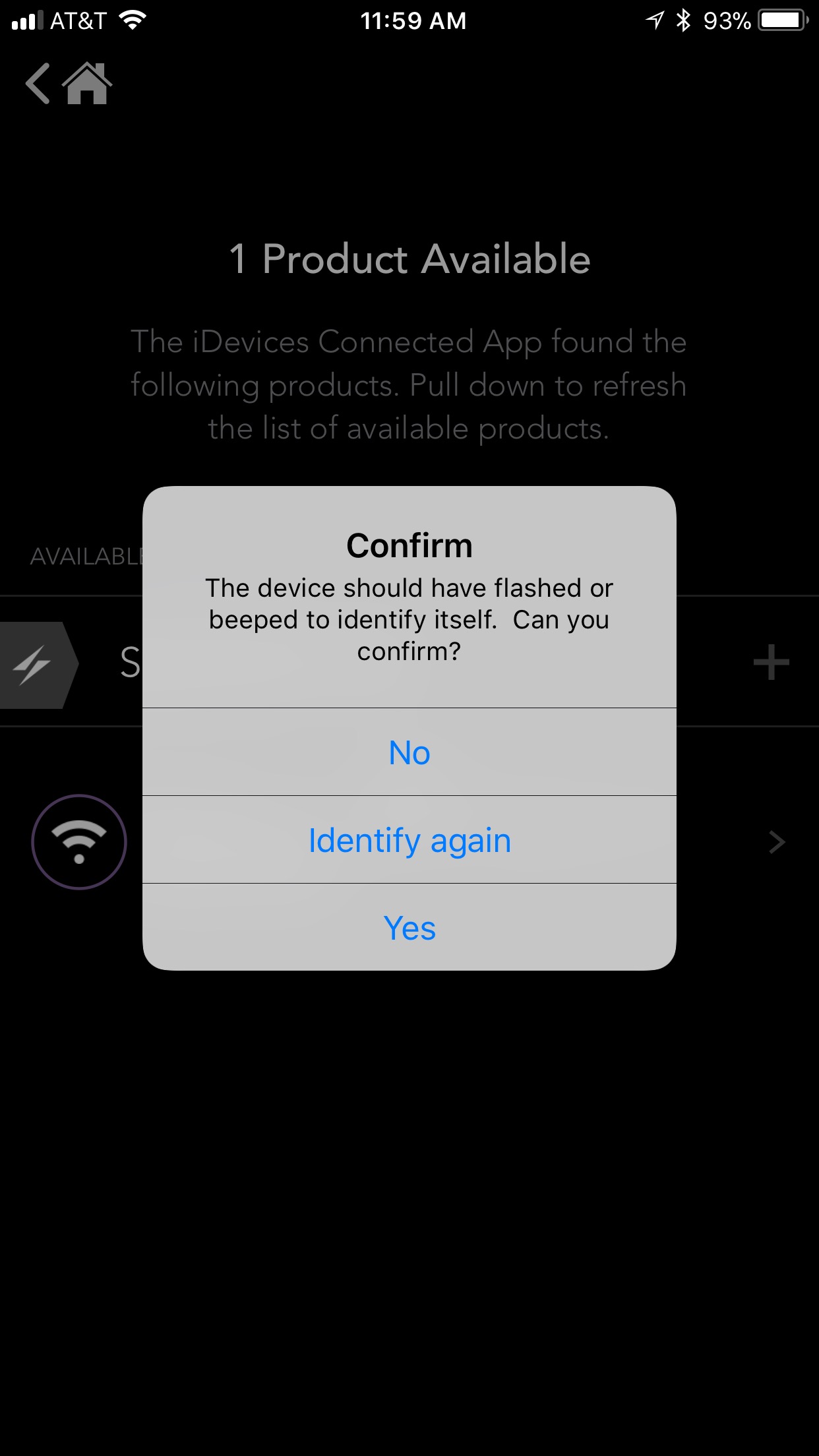Tap the location arrow status icon

click(655, 20)
